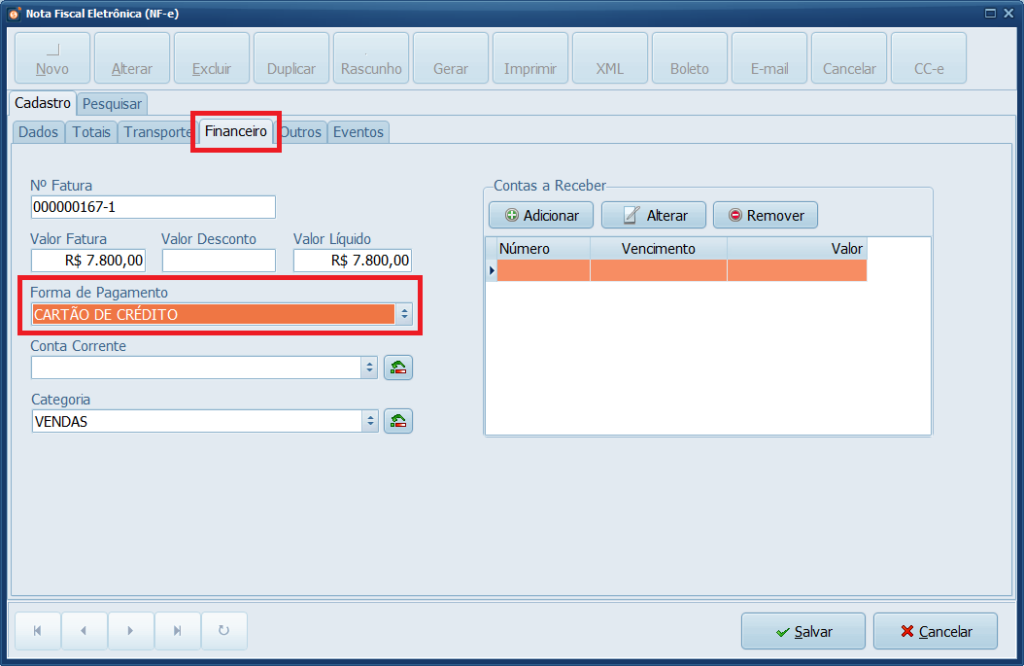The image size is (1024, 666).
Task: Click the Número column header
Action: click(543, 249)
